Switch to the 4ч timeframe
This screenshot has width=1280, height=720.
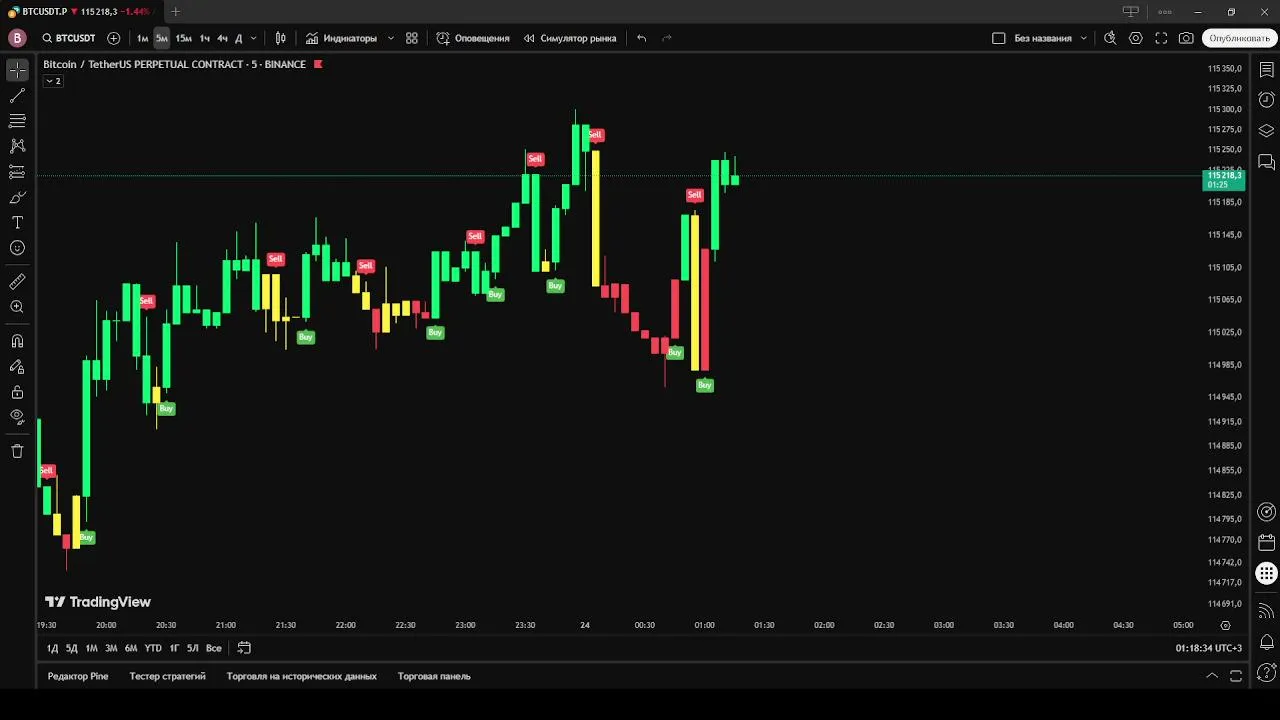click(x=222, y=38)
